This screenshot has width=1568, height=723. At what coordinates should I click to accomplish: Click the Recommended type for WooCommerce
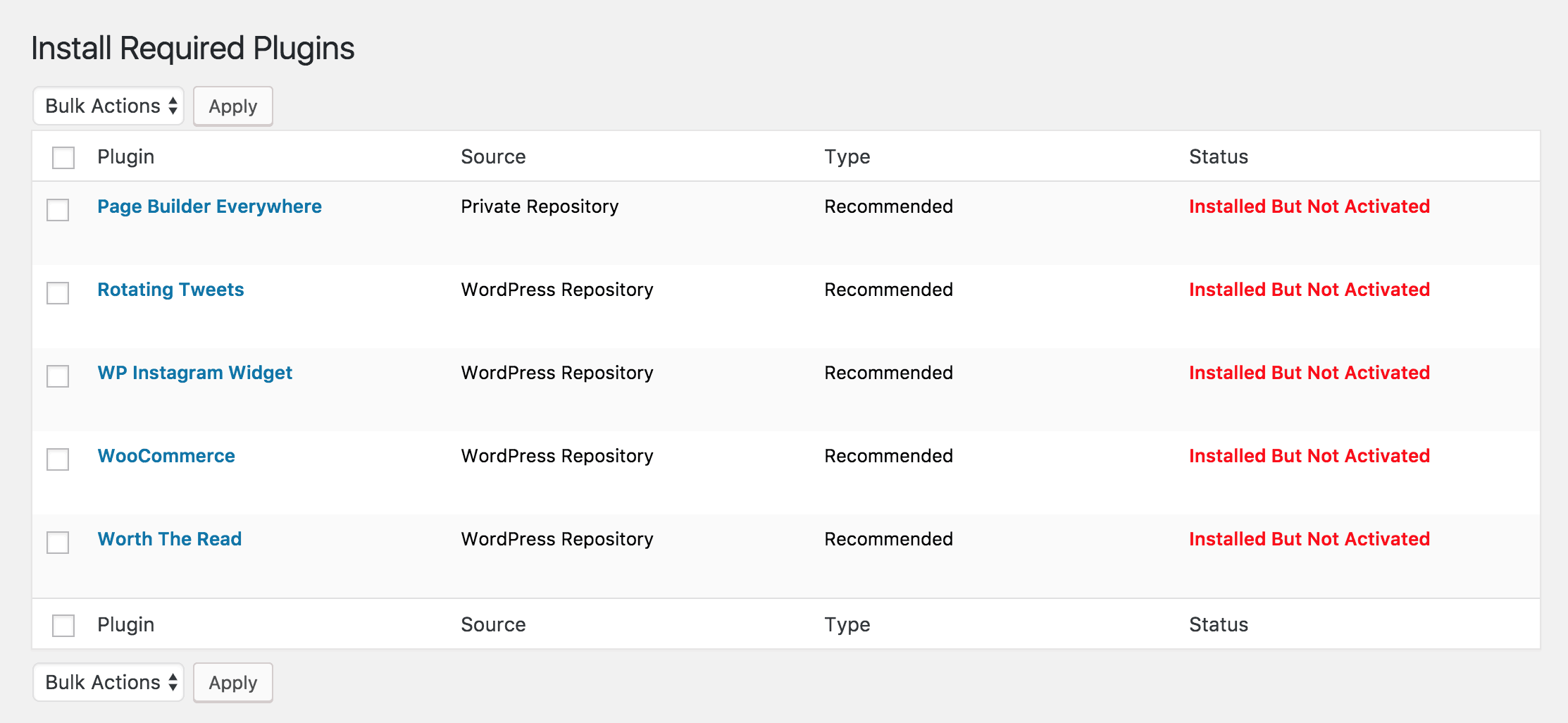888,456
